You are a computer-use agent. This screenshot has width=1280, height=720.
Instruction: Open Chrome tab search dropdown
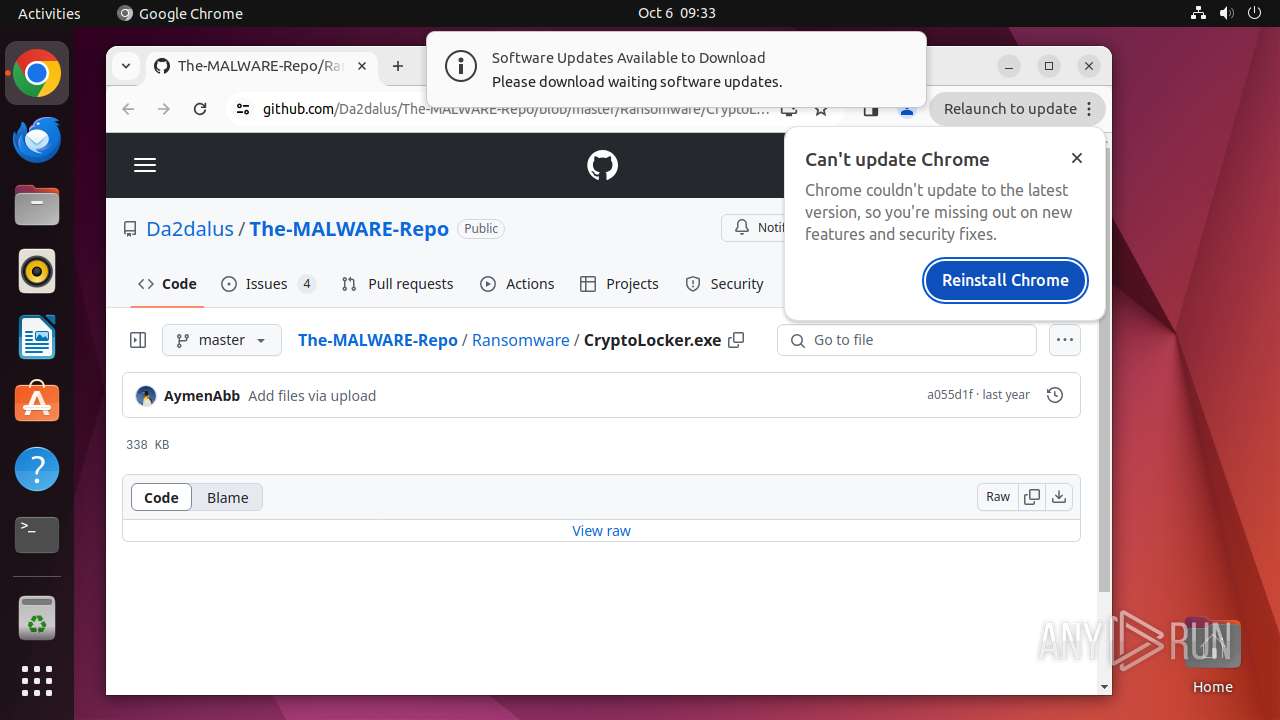point(126,66)
